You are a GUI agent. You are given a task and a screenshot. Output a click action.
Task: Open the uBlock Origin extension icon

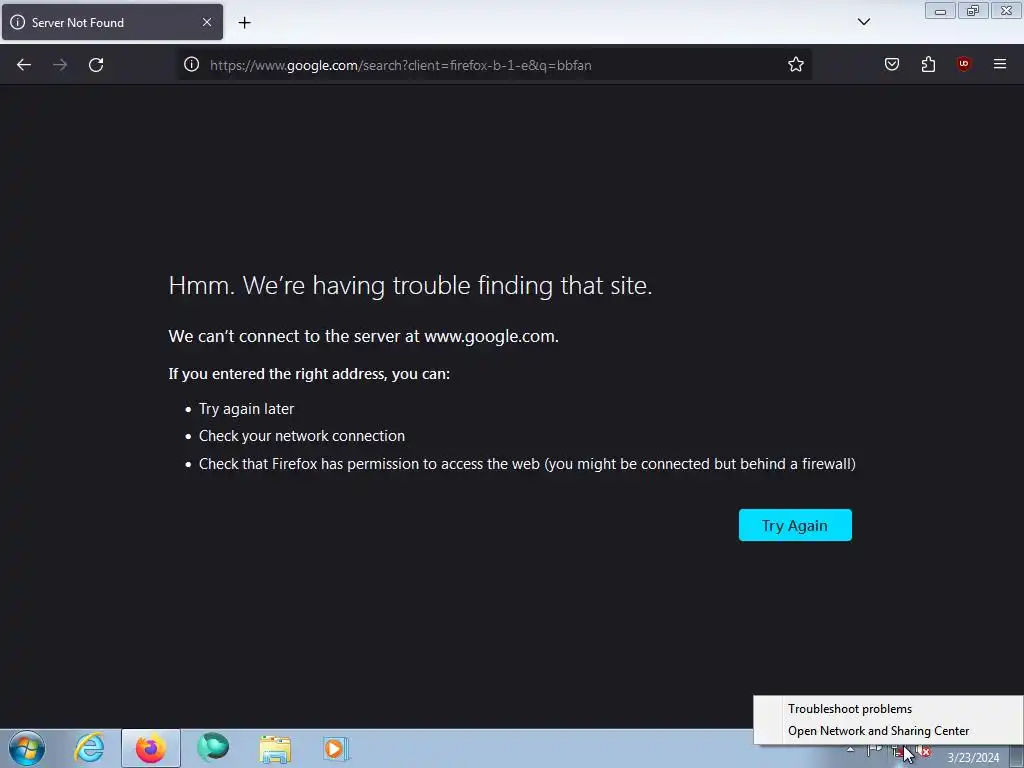pos(963,64)
